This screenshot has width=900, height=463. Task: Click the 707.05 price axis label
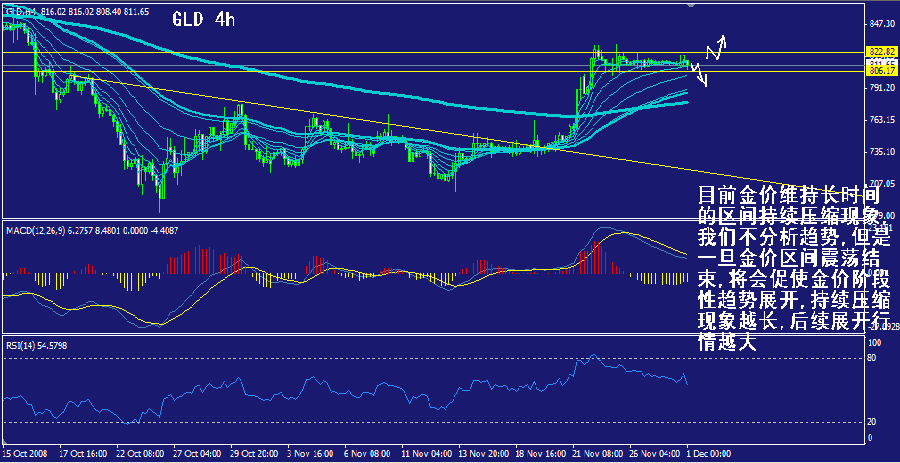tap(881, 184)
